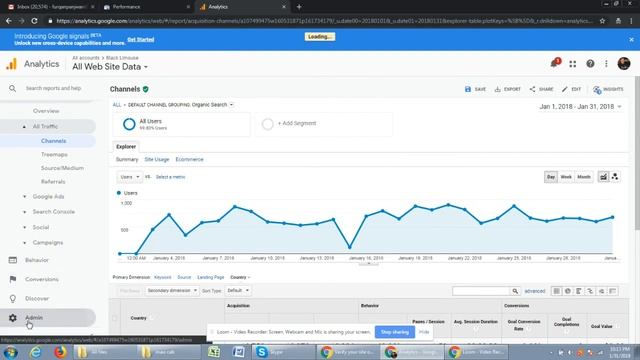Open the notifications bell icon
Screen dimensions: 640x360
point(555,63)
